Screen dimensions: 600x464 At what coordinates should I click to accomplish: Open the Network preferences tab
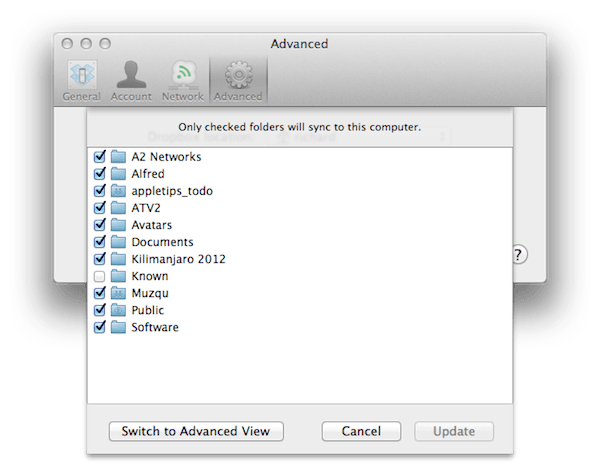tap(183, 81)
